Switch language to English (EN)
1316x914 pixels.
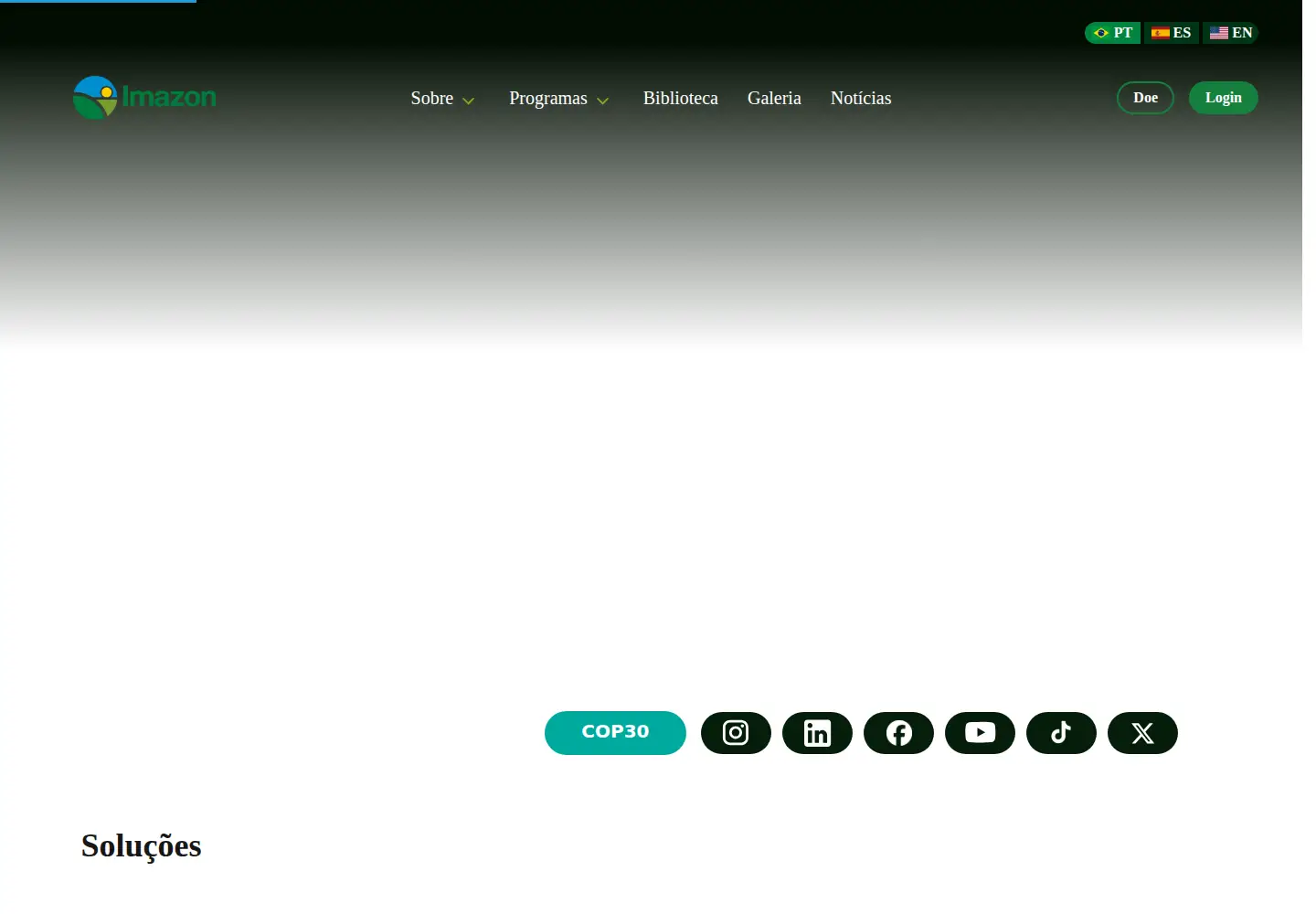coord(1230,33)
